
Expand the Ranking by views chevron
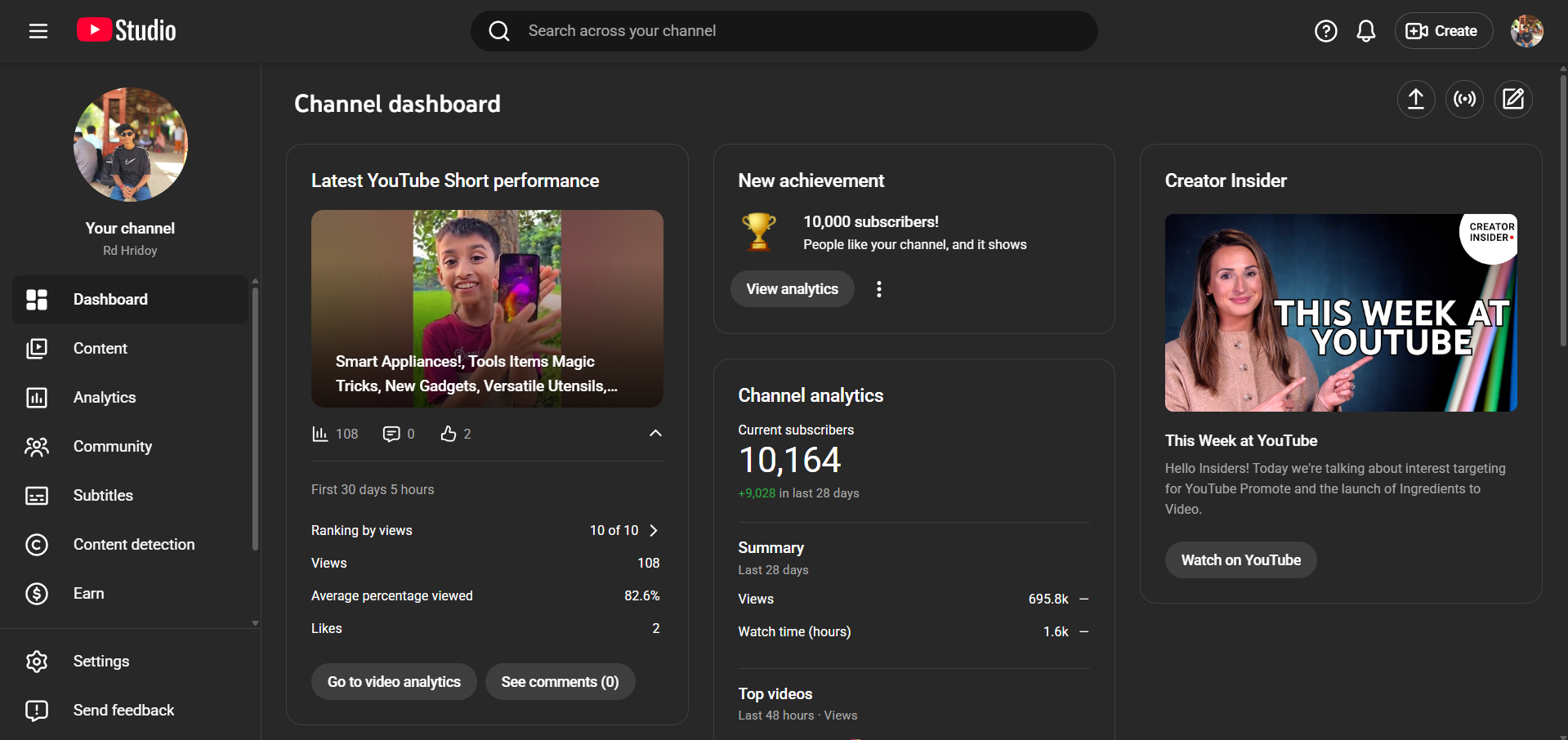(654, 531)
